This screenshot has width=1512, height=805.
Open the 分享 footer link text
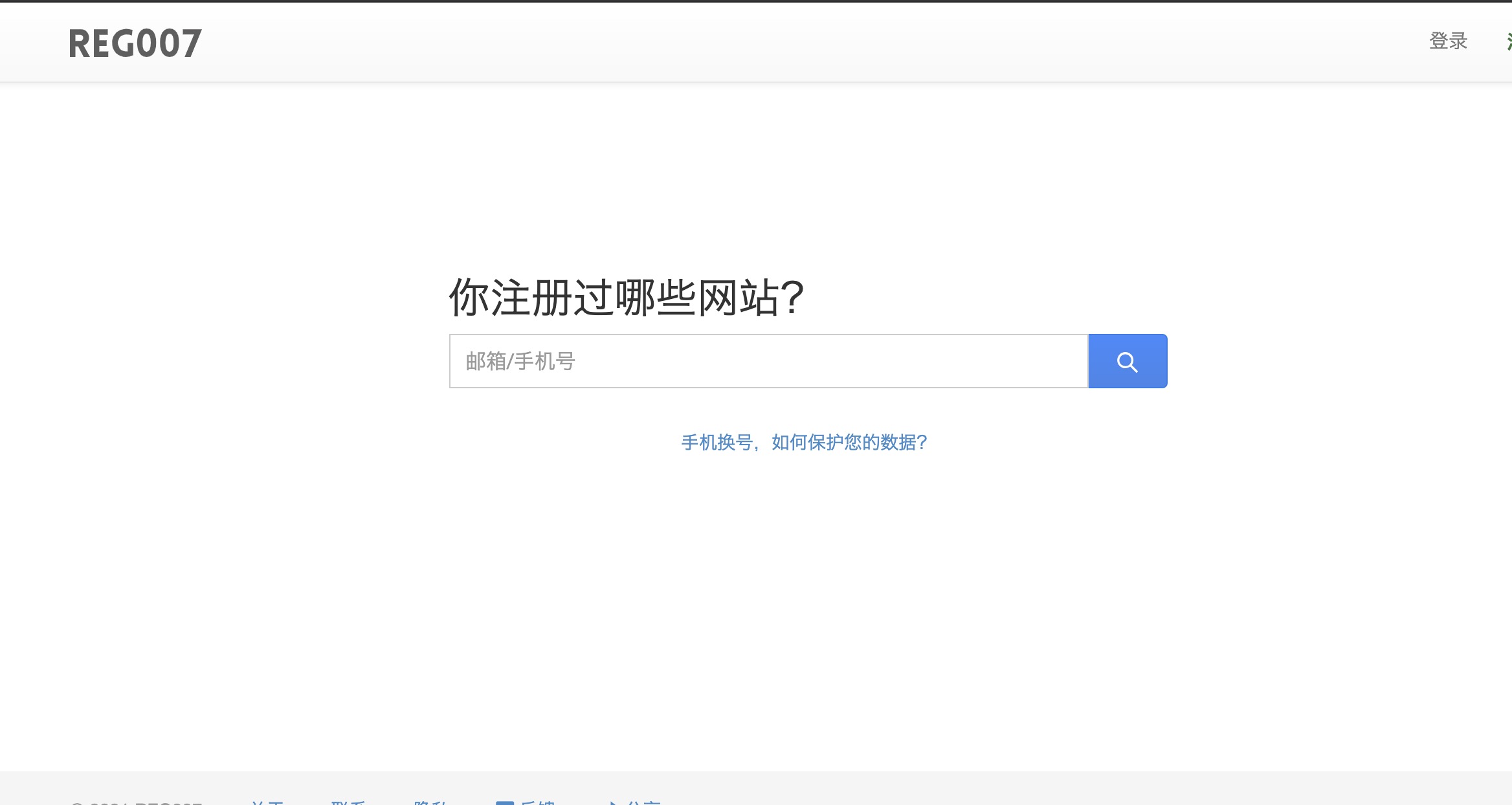(x=643, y=802)
